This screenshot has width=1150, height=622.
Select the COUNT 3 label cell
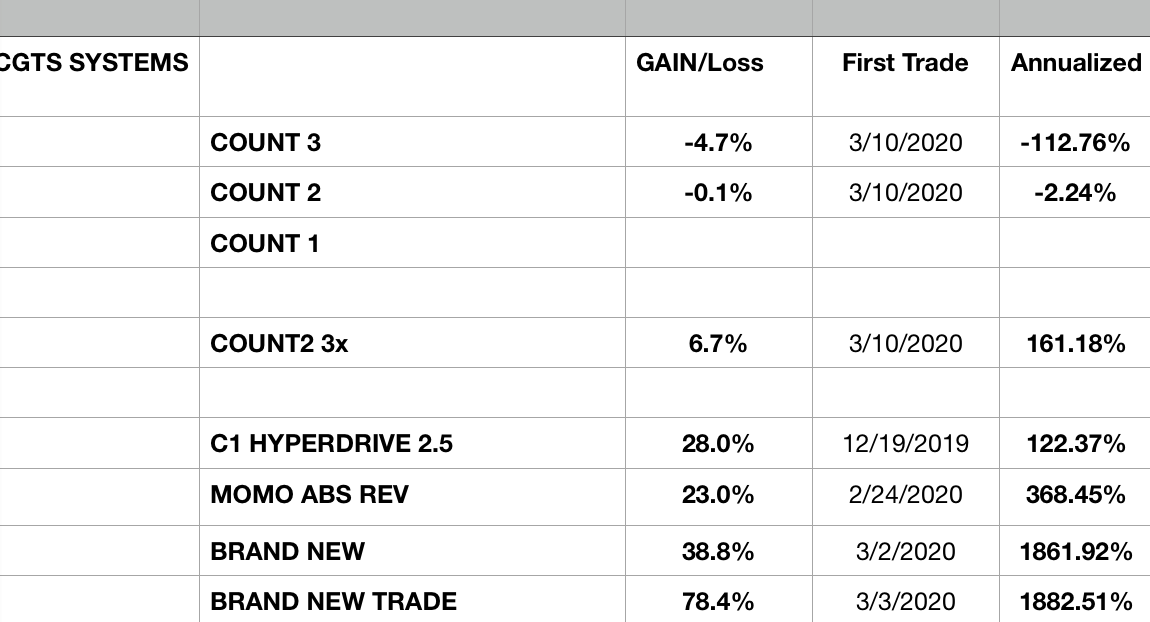click(x=266, y=143)
